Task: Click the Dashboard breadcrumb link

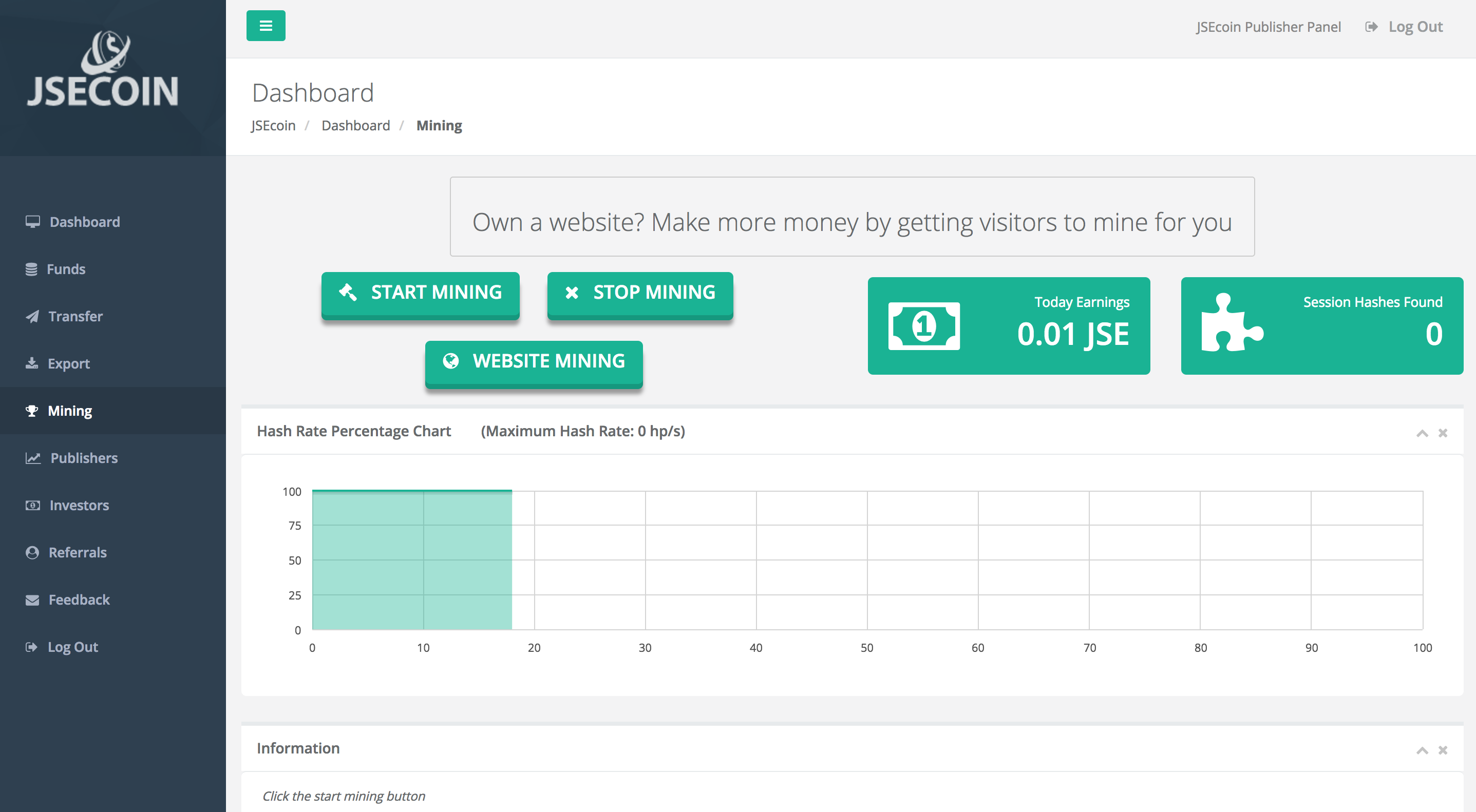Action: (x=355, y=125)
